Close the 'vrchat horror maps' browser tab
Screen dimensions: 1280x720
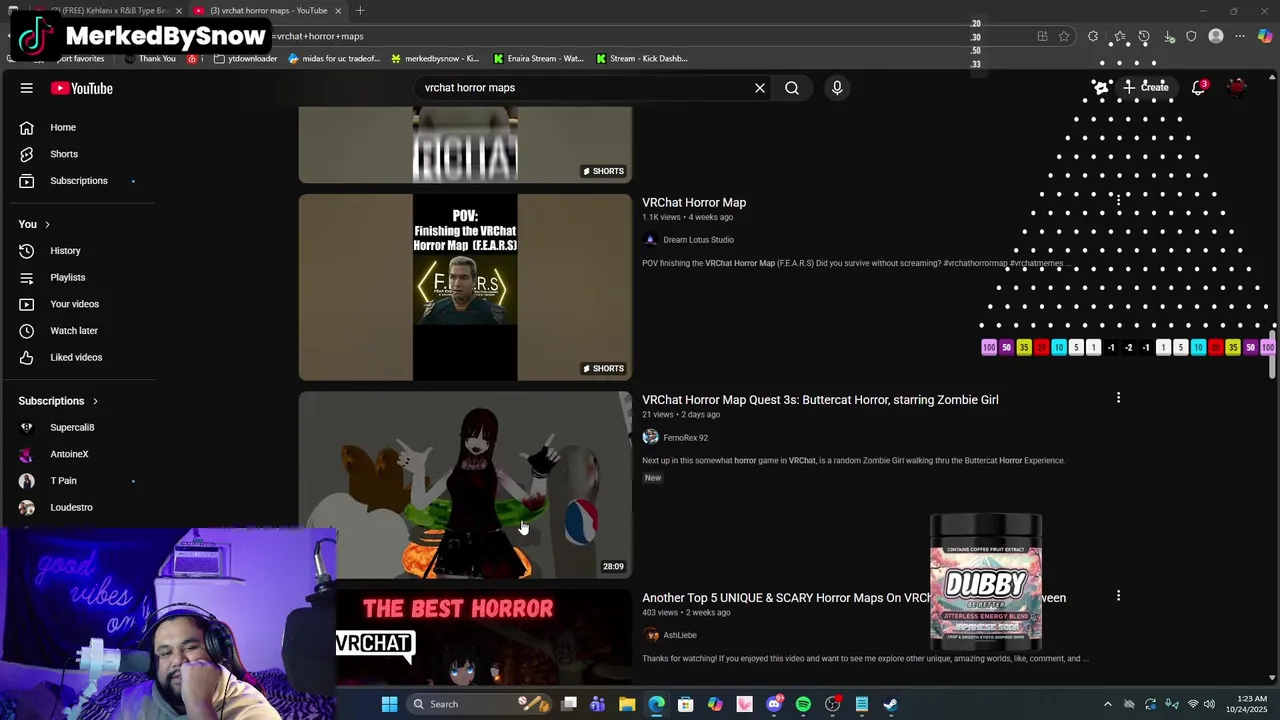(338, 11)
